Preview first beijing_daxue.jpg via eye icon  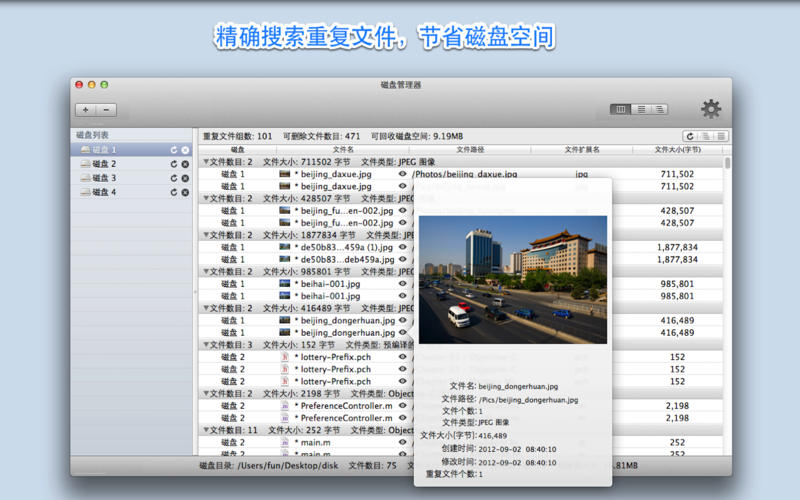click(x=403, y=174)
